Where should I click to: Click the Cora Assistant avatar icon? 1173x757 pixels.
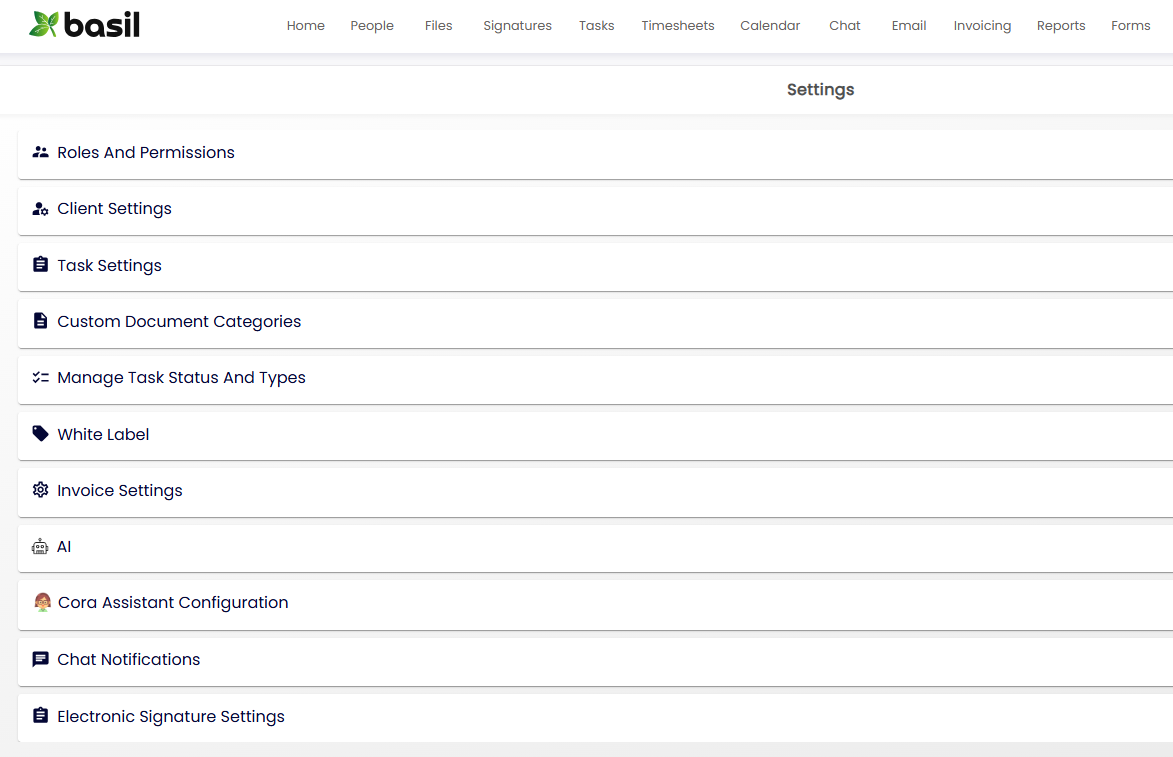[42, 603]
